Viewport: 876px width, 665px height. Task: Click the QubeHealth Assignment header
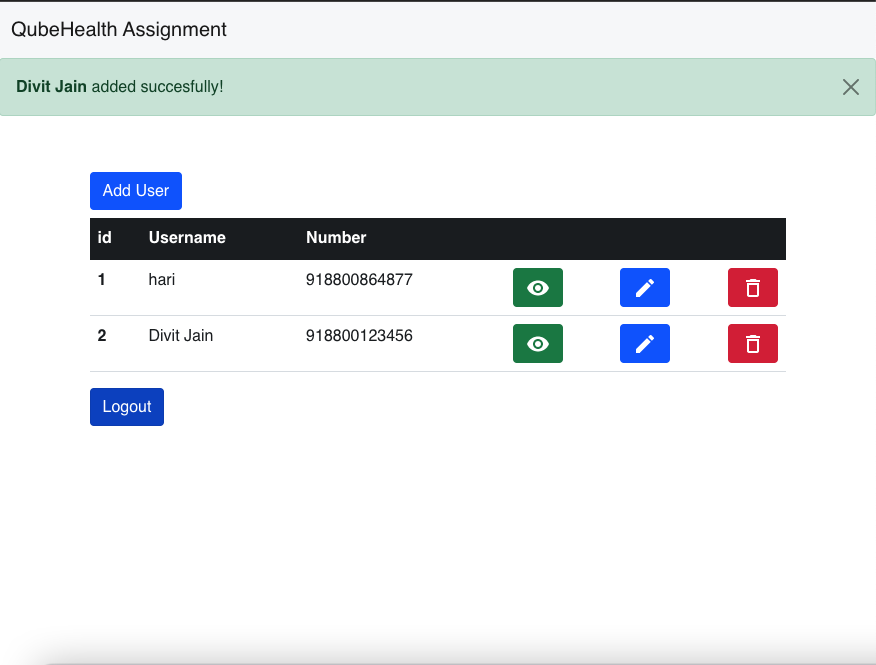[117, 29]
